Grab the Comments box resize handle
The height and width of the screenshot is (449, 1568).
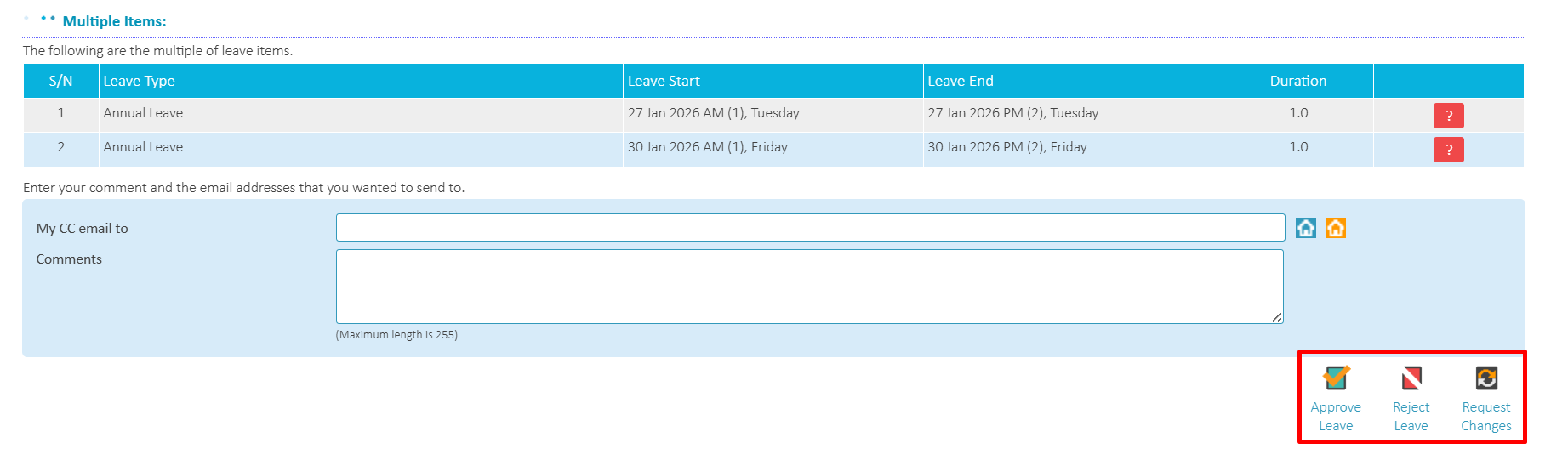click(1276, 317)
